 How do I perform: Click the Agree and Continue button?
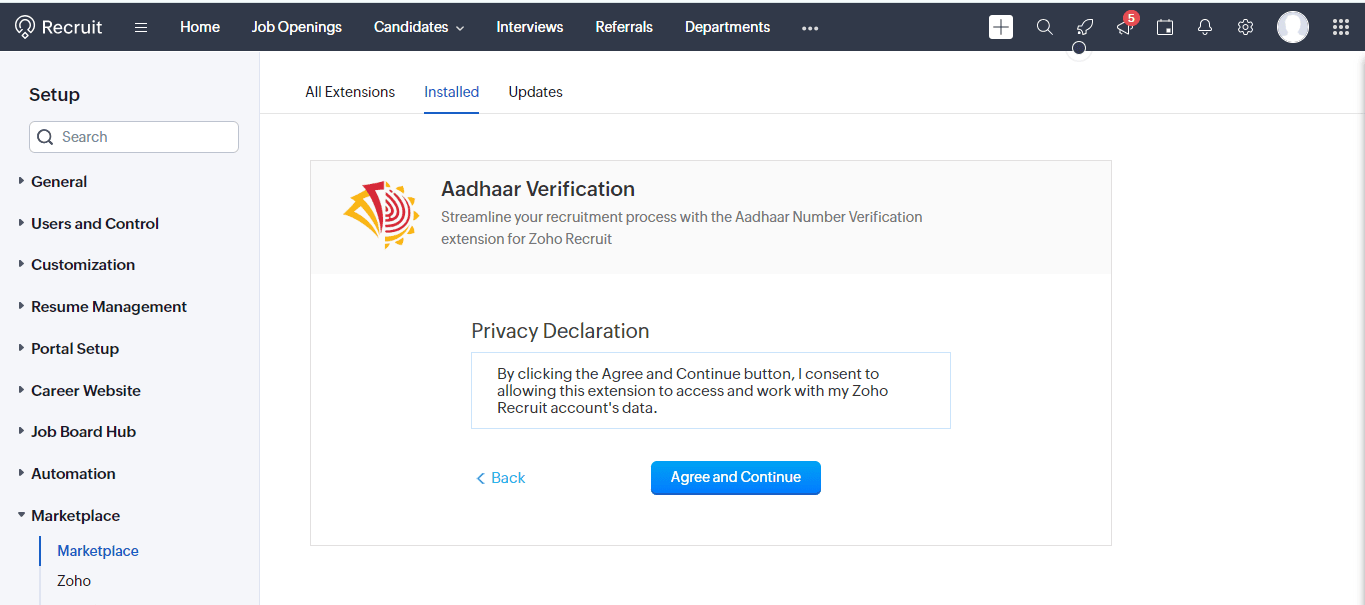point(735,478)
